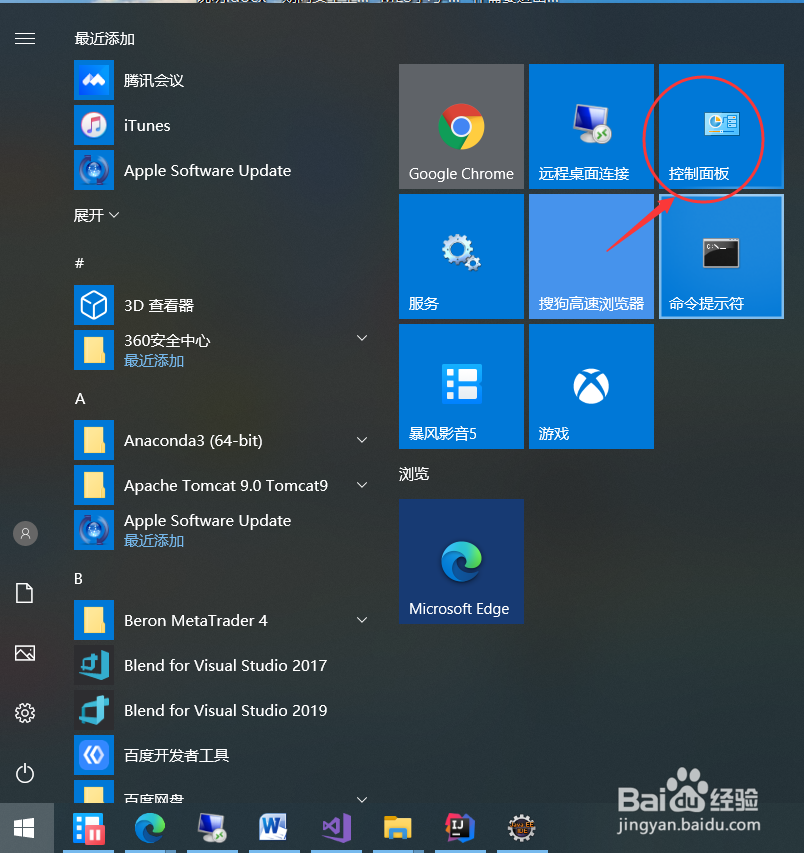The height and width of the screenshot is (853, 804).
Task: Click the B section letter header
Action: click(79, 579)
